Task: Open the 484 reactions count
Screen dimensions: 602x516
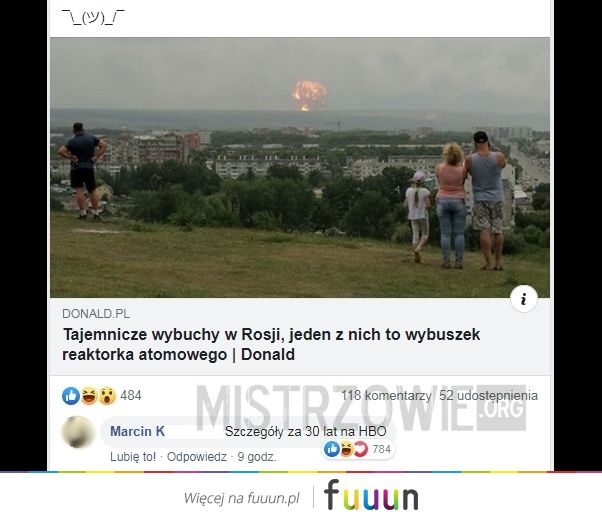Action: coord(131,395)
